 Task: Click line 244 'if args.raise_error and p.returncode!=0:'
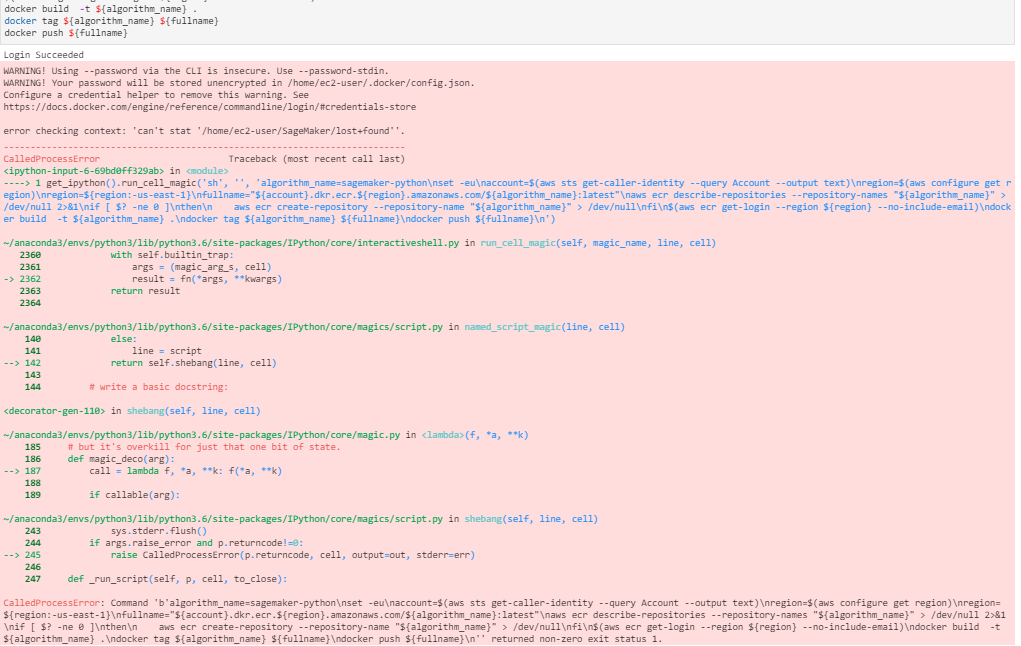point(196,543)
